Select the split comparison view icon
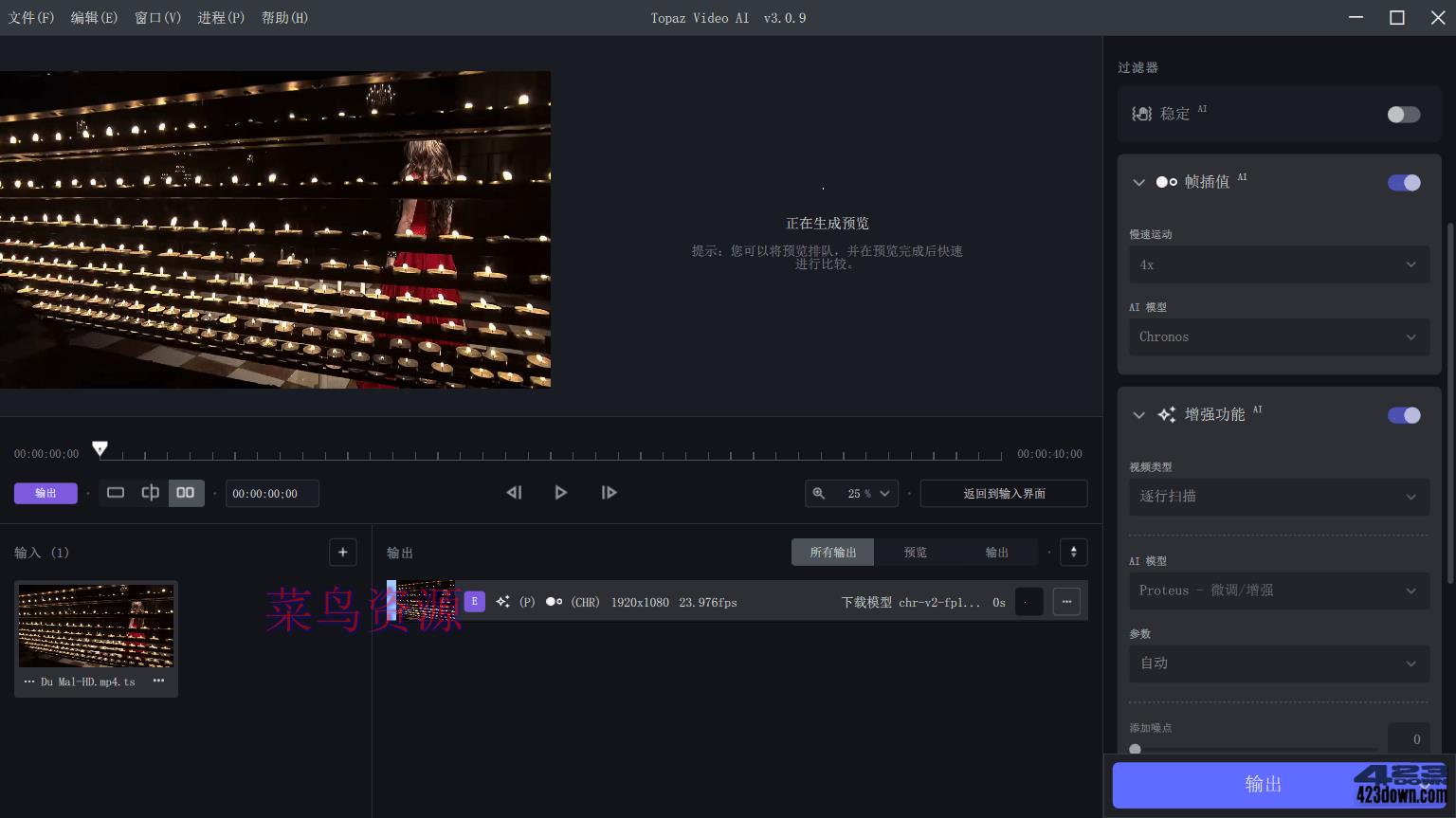This screenshot has width=1456, height=818. coord(151,493)
